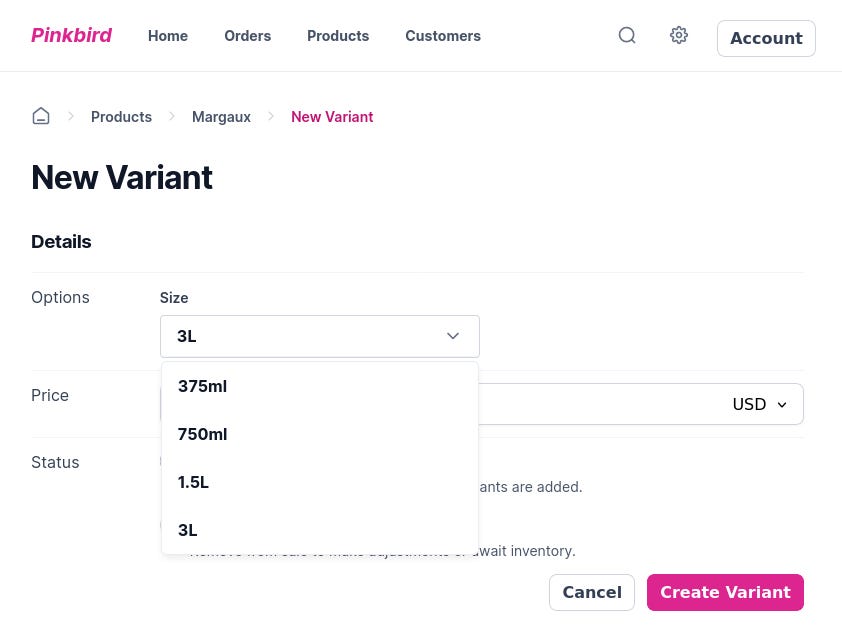Click the search magnifier icon
Screen dimensions: 842x635
coord(627,36)
